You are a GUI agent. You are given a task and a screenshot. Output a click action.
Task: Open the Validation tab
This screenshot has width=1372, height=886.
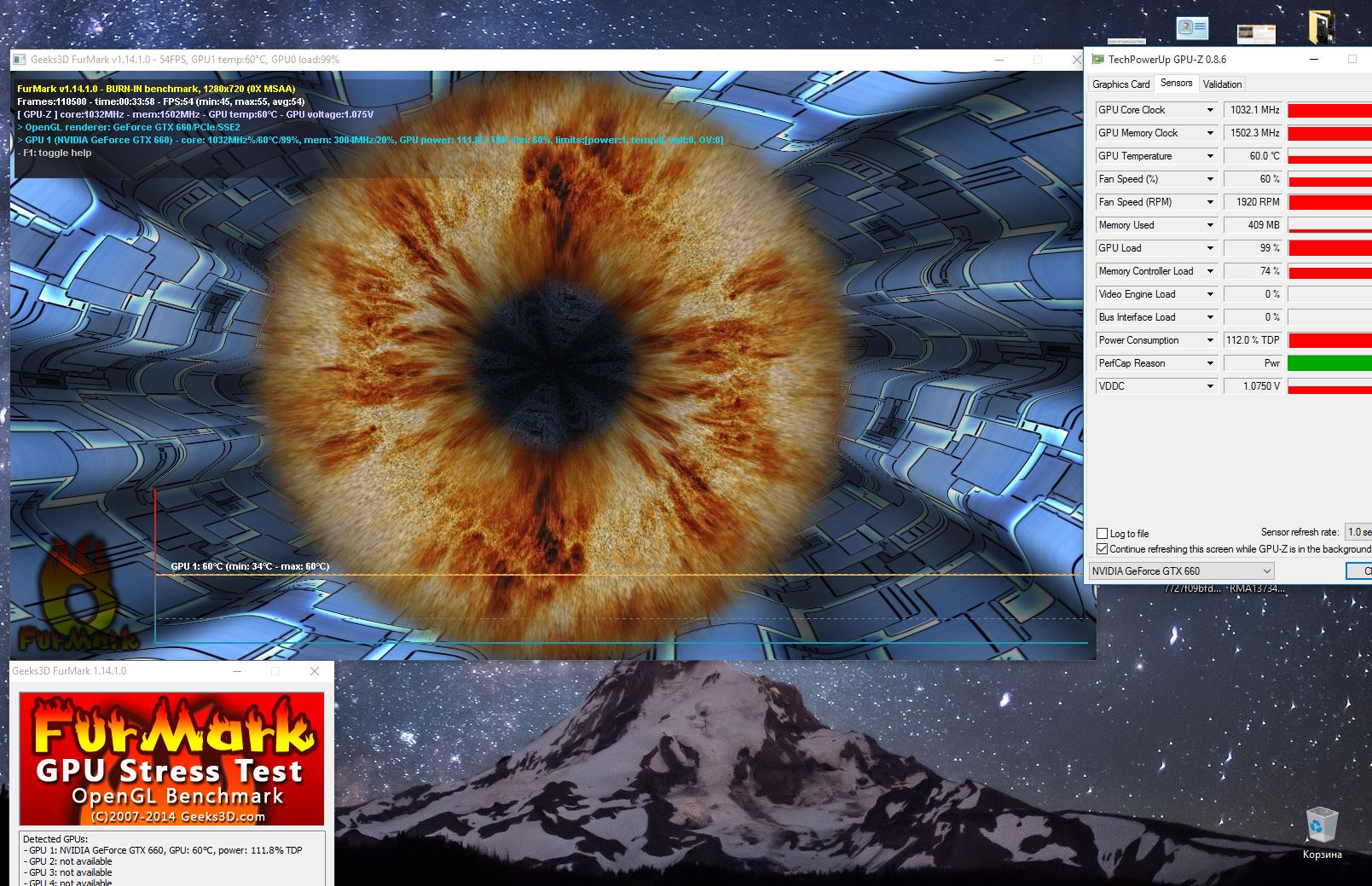(x=1222, y=84)
